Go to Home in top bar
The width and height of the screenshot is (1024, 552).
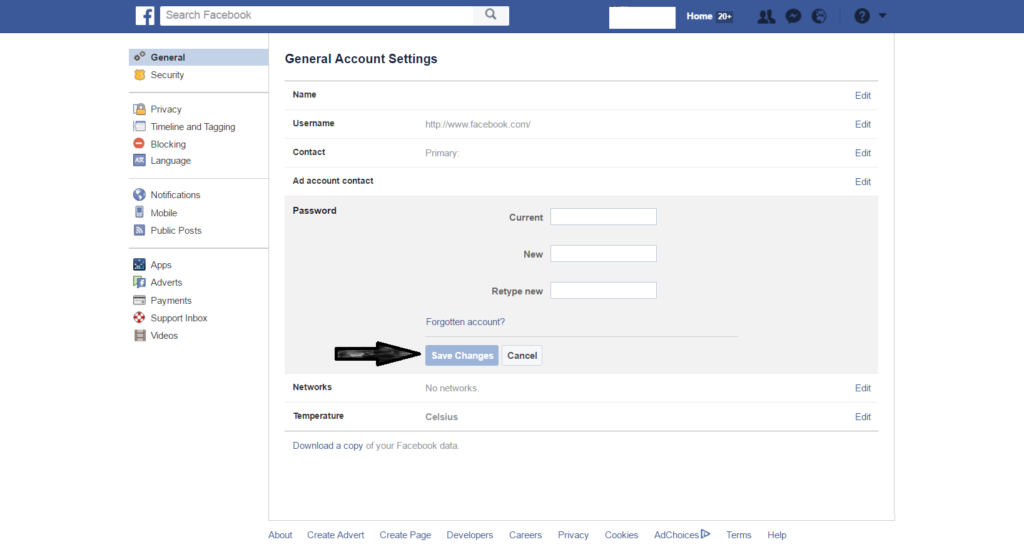pos(699,16)
